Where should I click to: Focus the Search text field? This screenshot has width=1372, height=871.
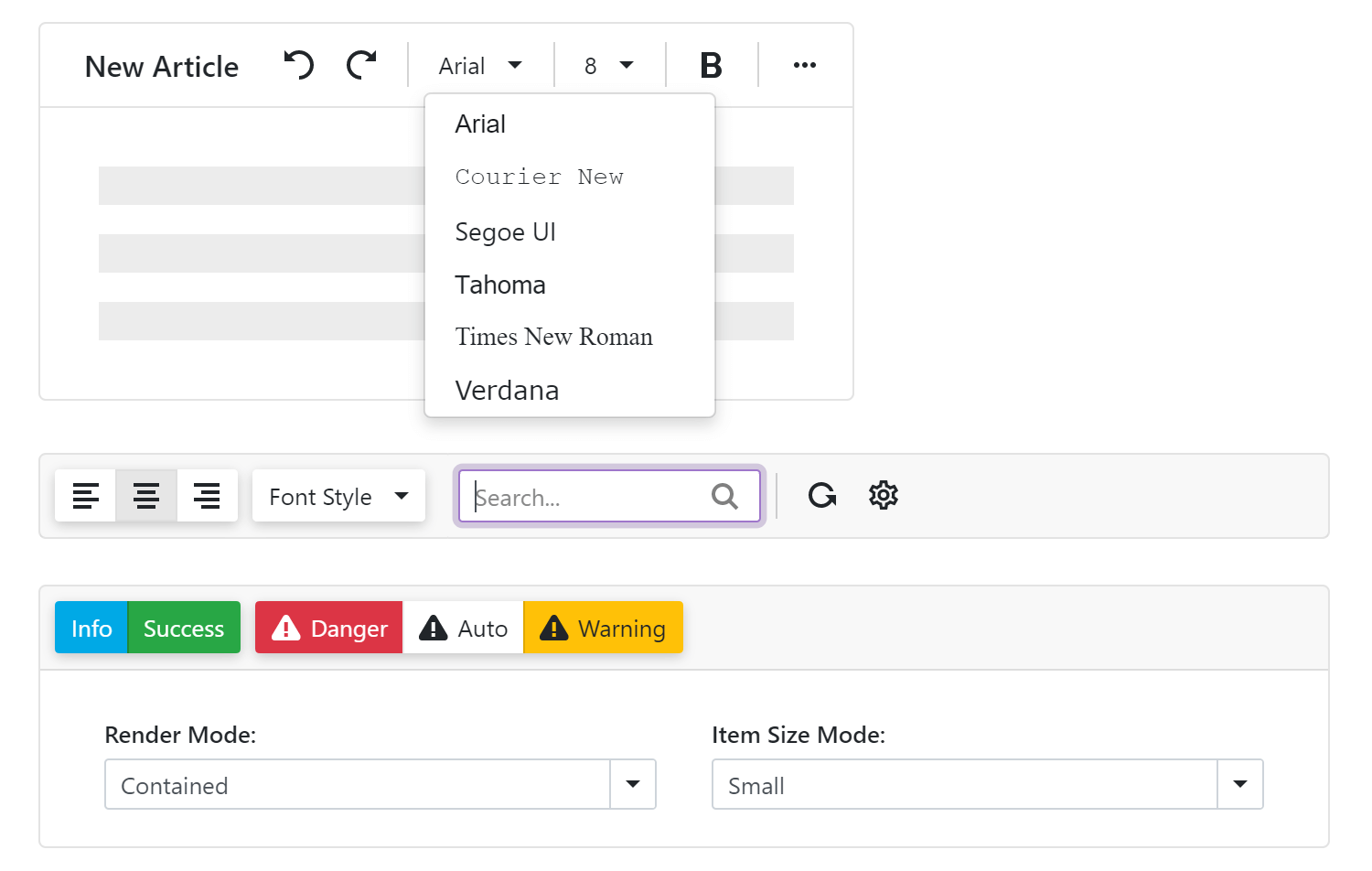[585, 497]
